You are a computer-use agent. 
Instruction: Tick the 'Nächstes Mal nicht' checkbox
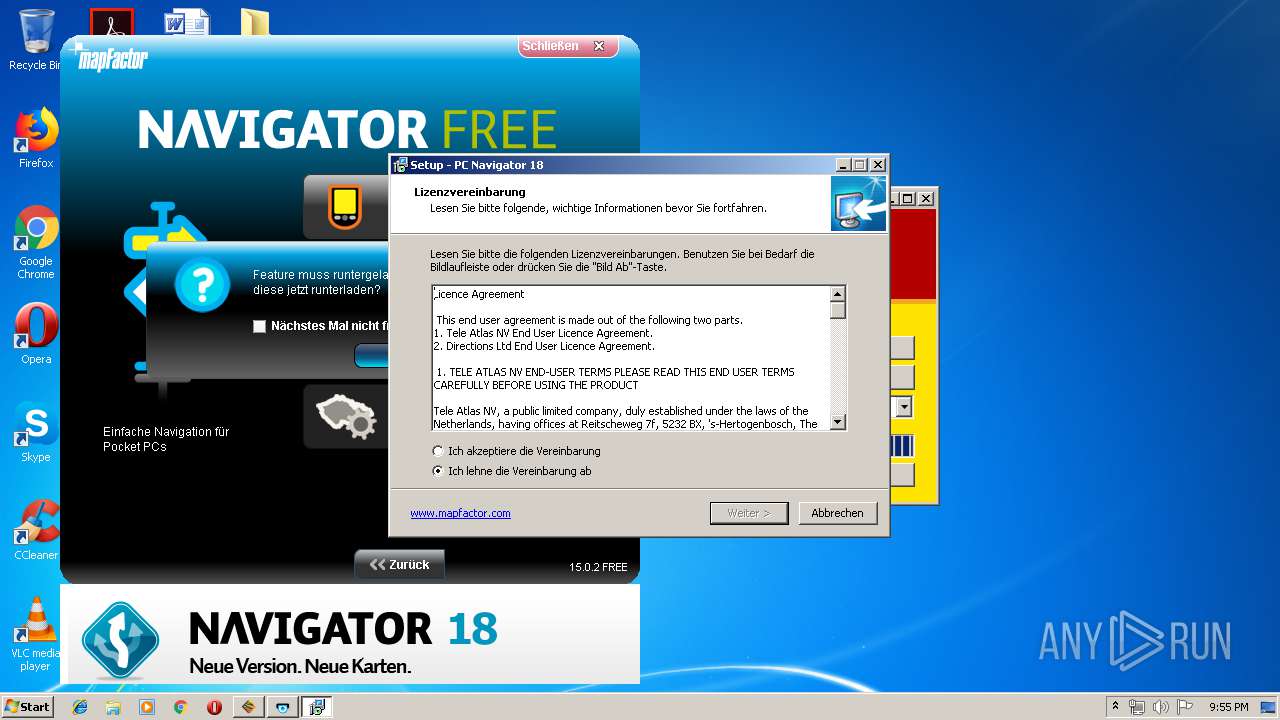click(x=260, y=326)
